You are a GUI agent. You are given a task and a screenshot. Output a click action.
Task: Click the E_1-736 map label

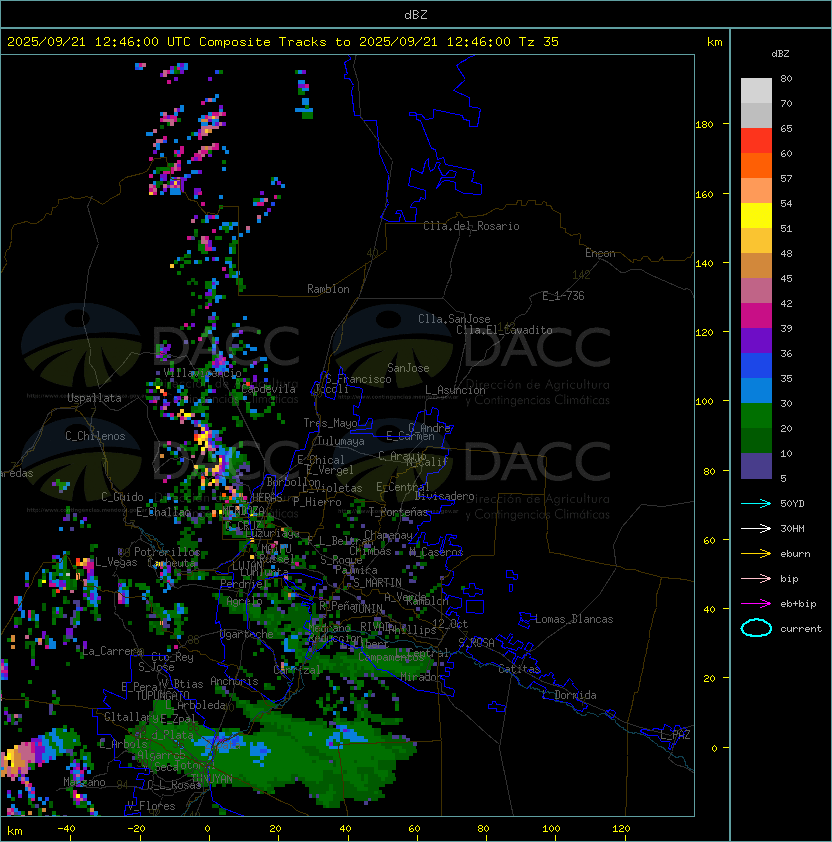[x=563, y=296]
